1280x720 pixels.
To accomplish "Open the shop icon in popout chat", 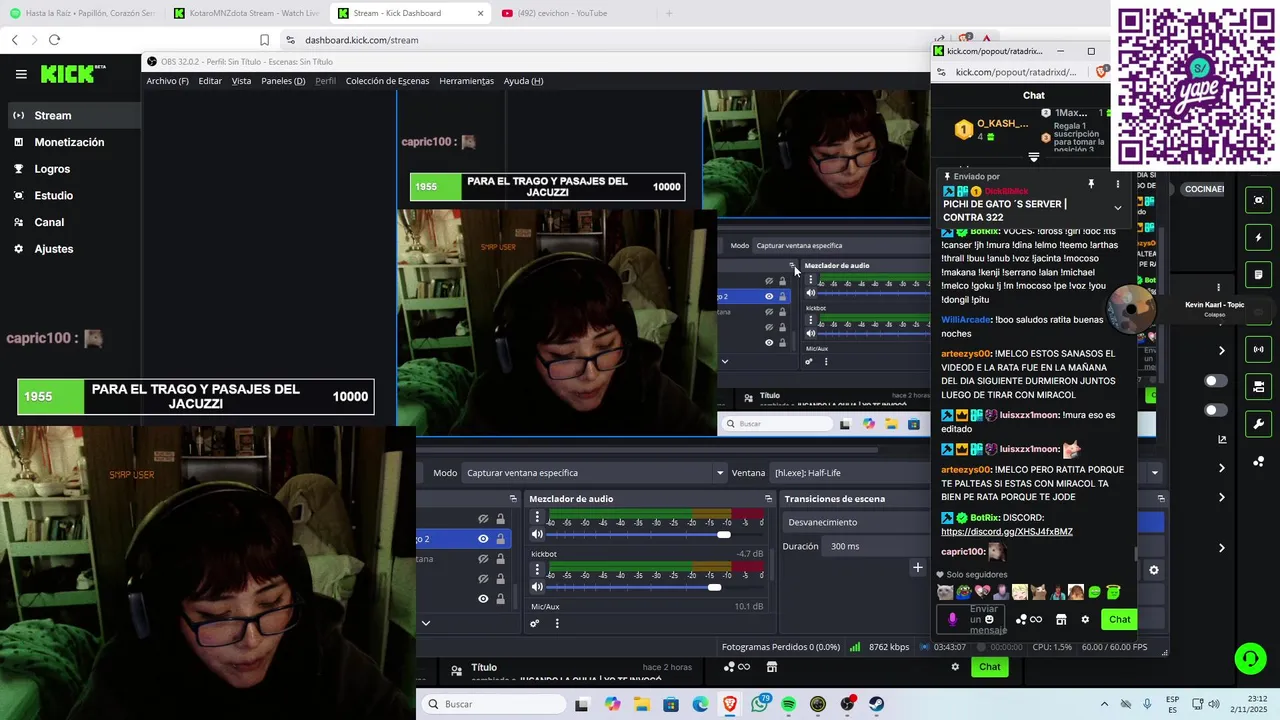I will click(1061, 620).
